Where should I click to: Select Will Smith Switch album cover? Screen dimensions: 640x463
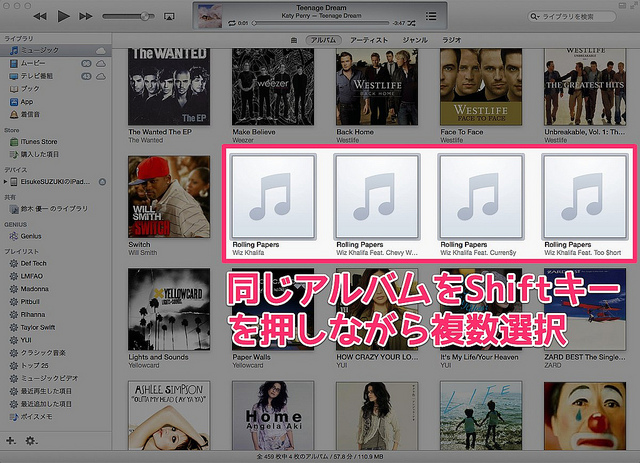169,196
